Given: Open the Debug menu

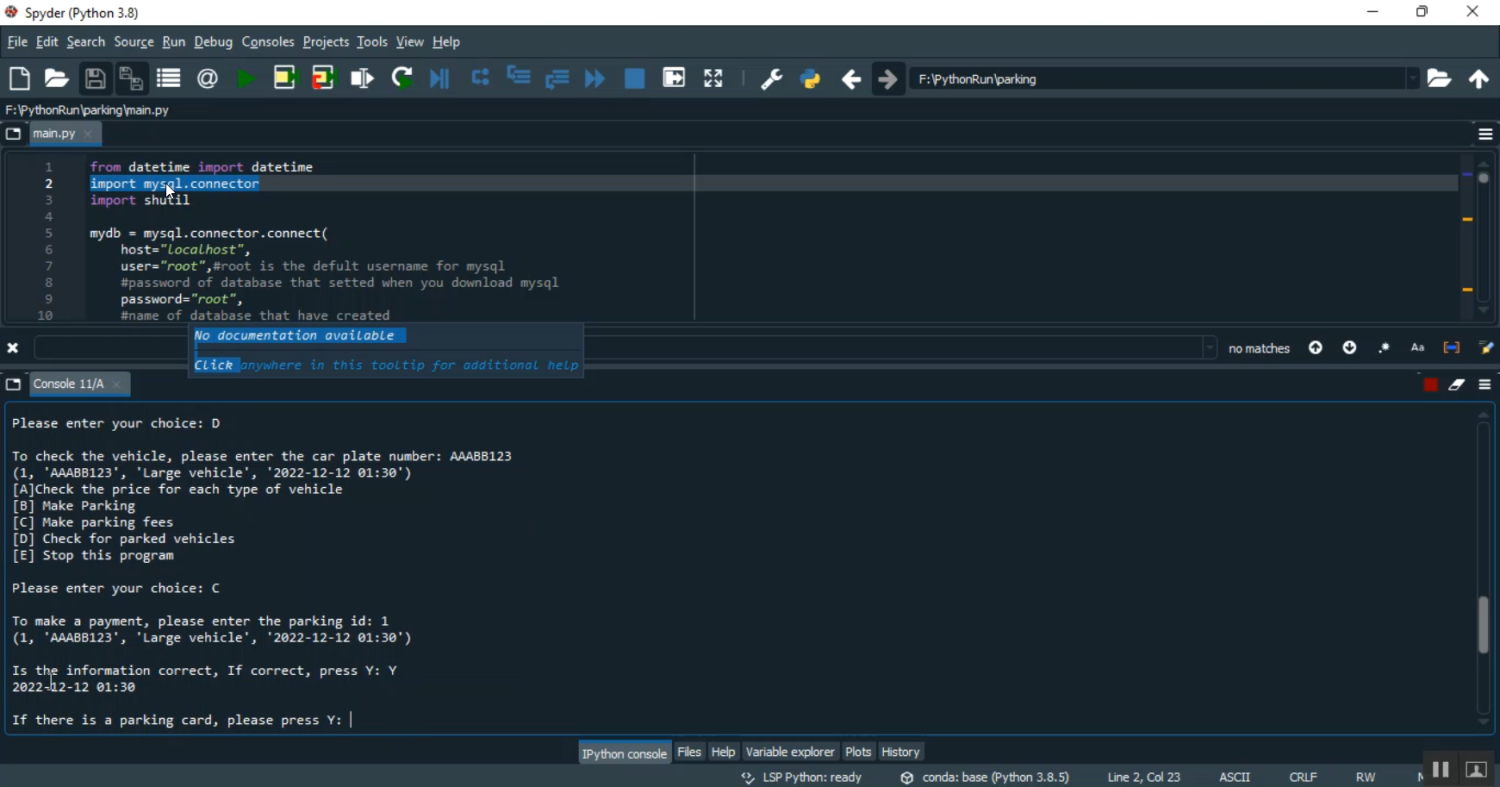Looking at the screenshot, I should pos(213,42).
